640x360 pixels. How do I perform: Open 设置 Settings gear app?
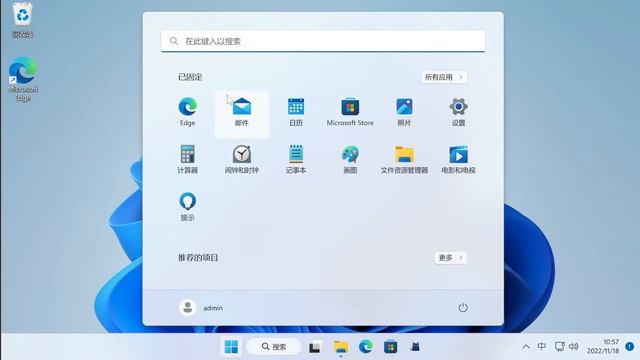coord(458,112)
